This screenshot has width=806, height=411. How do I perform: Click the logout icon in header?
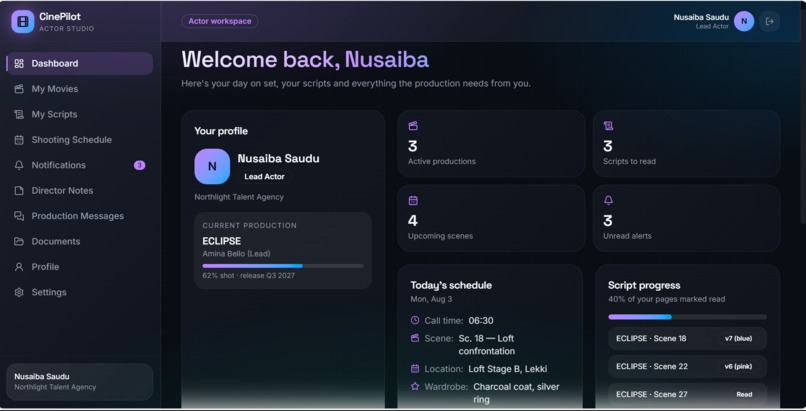click(x=770, y=22)
